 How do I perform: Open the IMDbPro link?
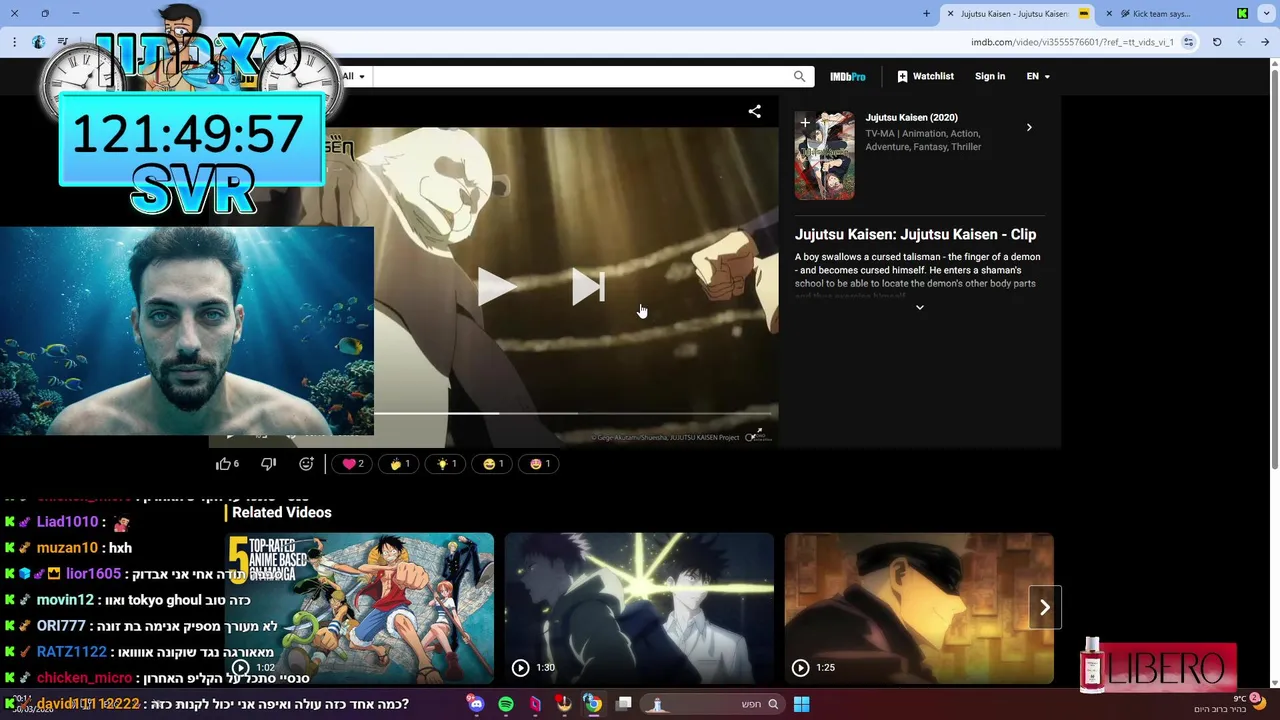(847, 76)
